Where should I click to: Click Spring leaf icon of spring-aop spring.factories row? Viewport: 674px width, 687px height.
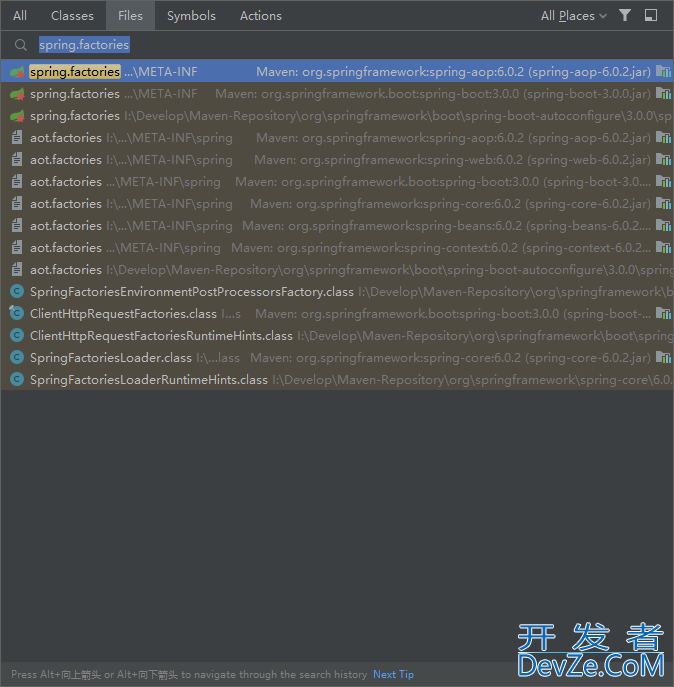coord(17,71)
